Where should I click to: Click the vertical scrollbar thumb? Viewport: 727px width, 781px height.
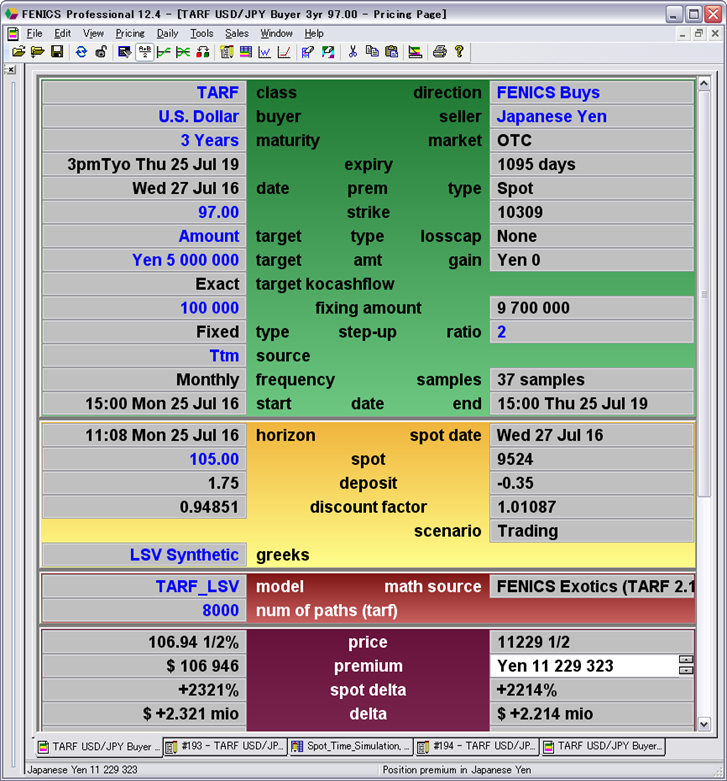pyautogui.click(x=704, y=294)
